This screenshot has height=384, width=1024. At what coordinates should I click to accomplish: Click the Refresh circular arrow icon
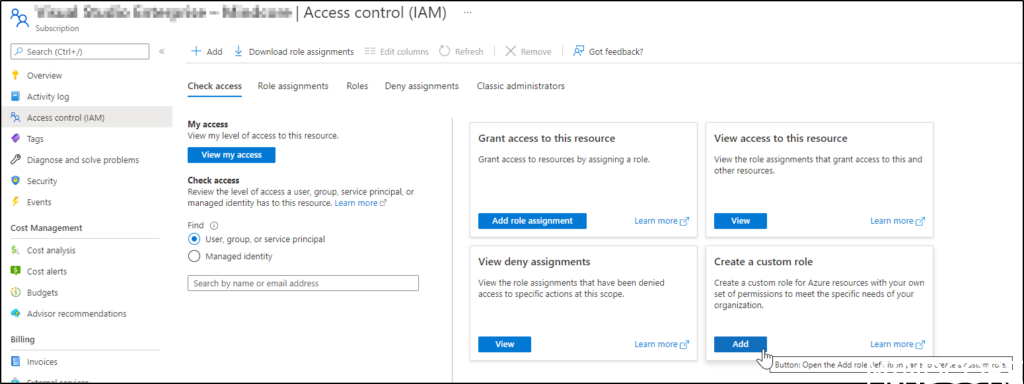445,52
